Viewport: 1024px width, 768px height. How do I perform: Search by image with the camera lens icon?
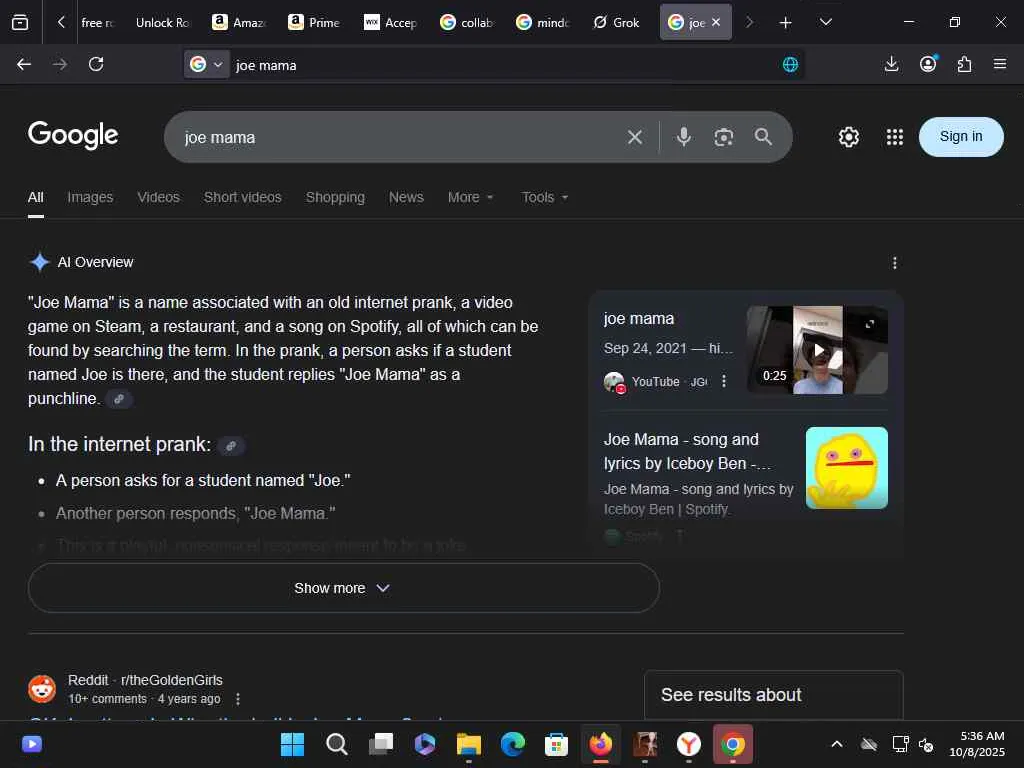[724, 137]
